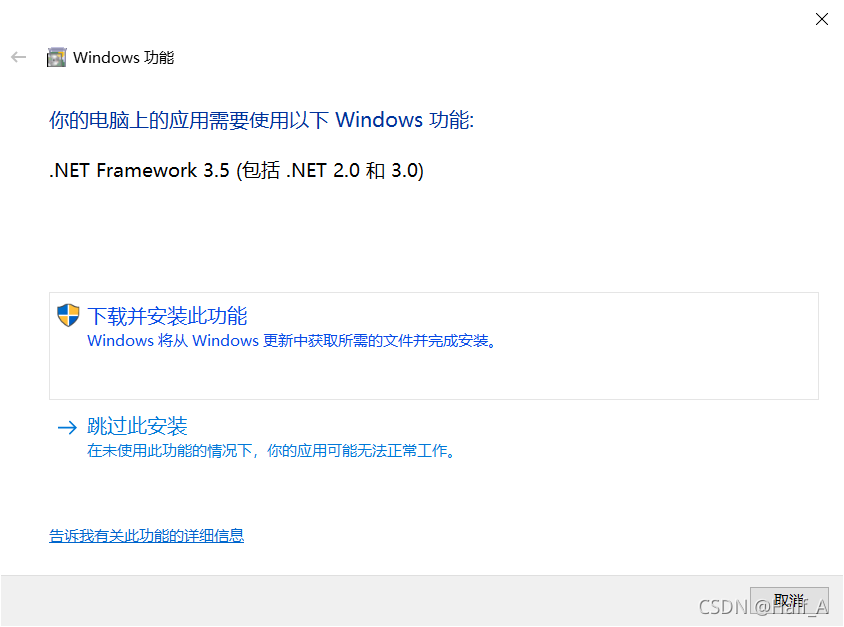Click the 取消 button

coord(789,601)
